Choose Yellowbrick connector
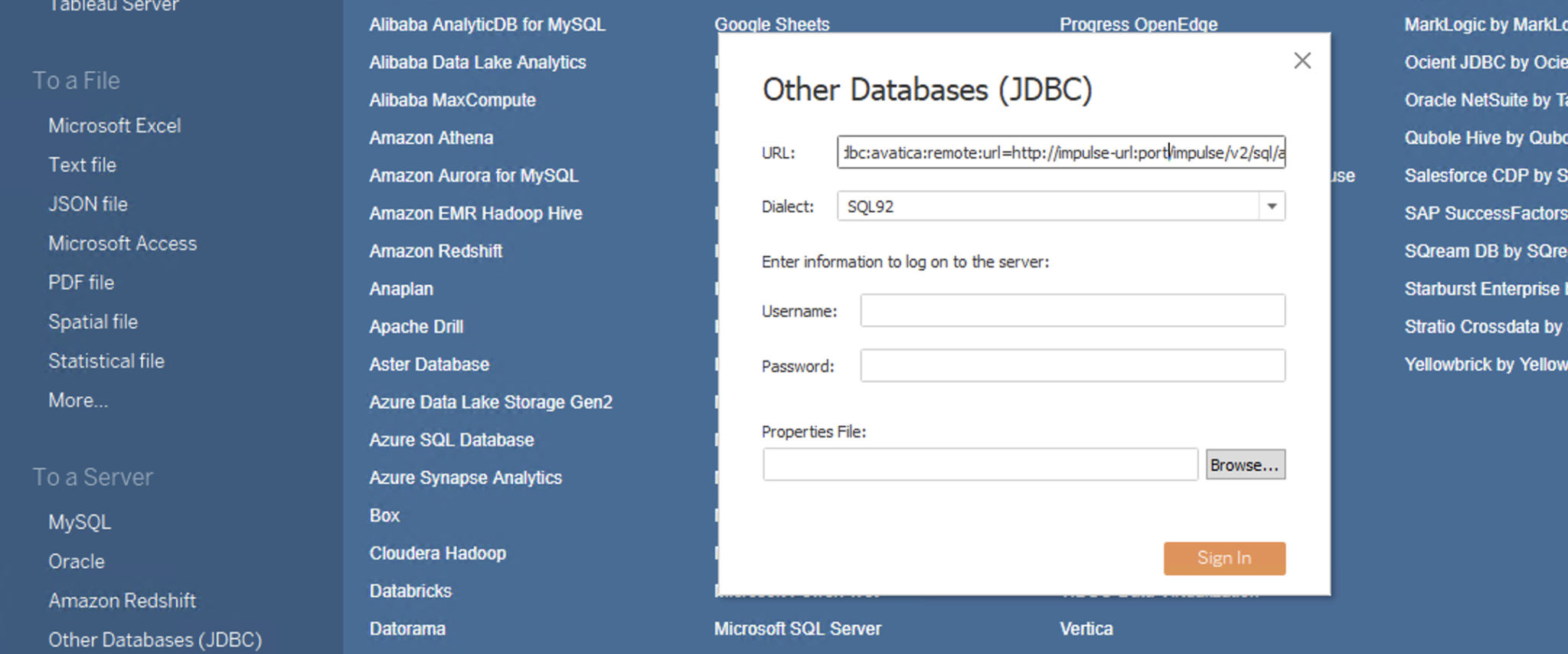The height and width of the screenshot is (654, 1568). 1486,365
